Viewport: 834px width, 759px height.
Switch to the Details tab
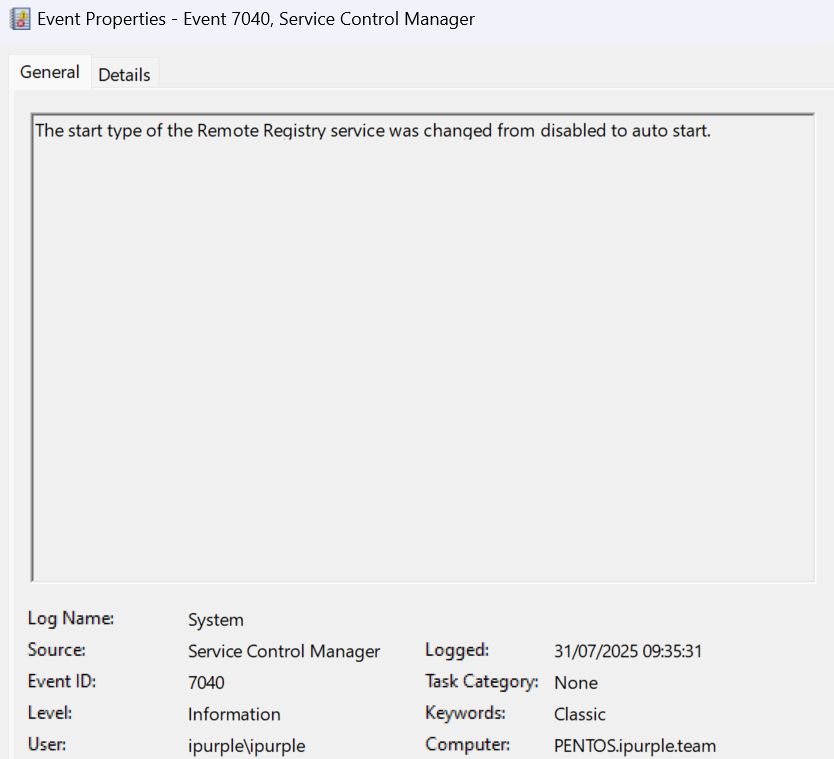click(124, 75)
